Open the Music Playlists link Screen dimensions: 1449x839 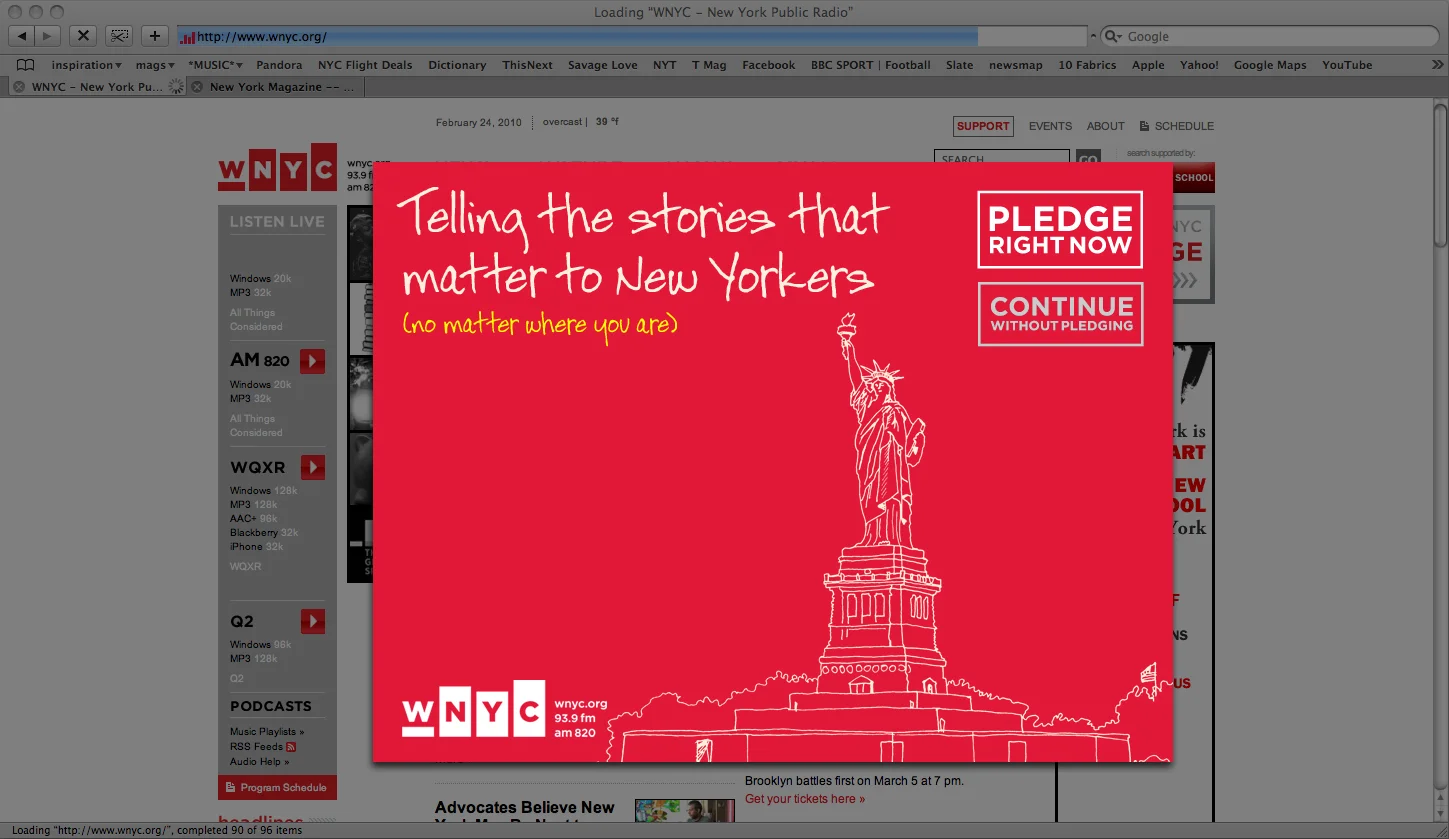(267, 732)
